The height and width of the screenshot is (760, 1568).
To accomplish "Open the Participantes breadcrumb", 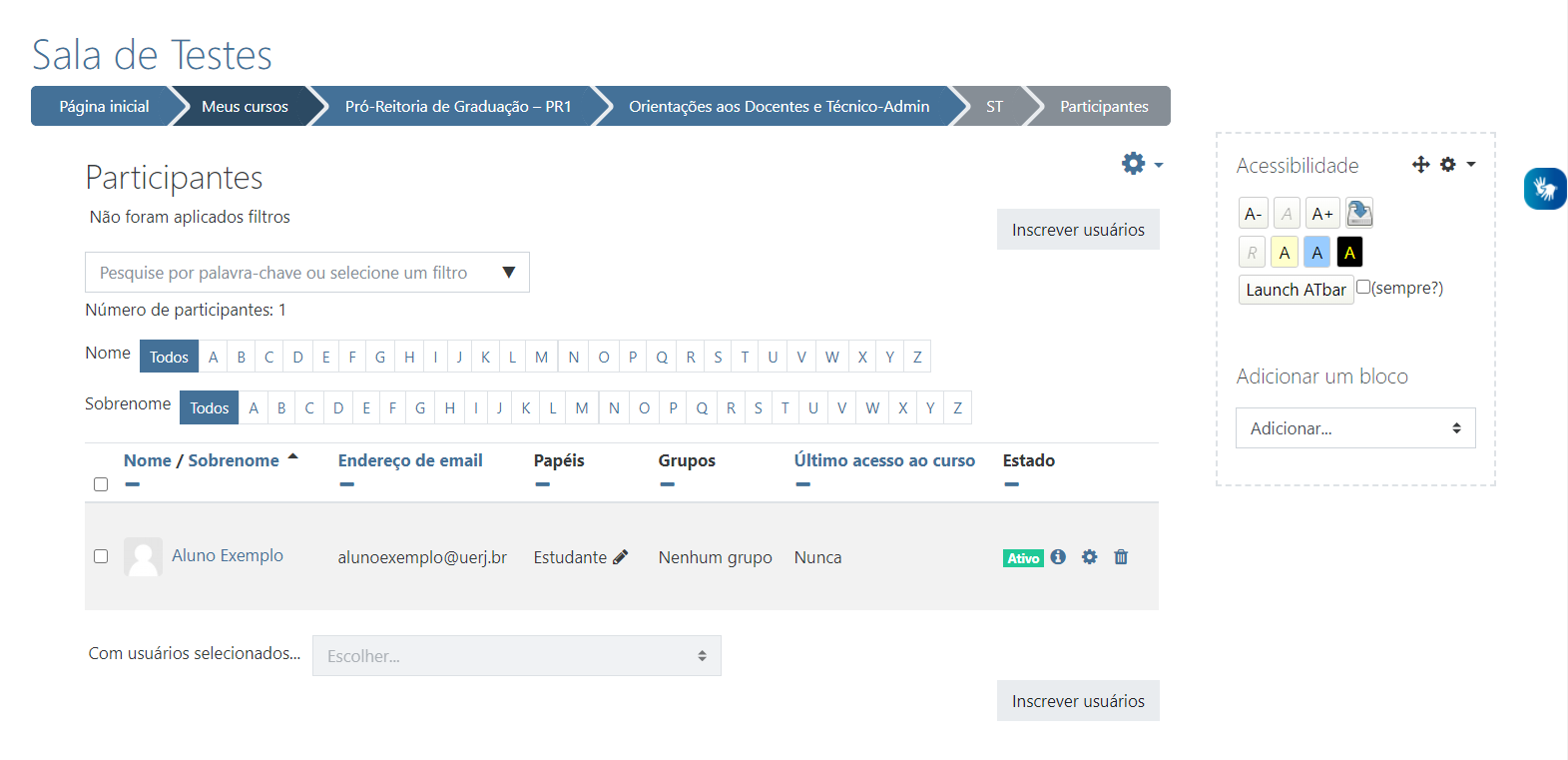I will pyautogui.click(x=1104, y=106).
